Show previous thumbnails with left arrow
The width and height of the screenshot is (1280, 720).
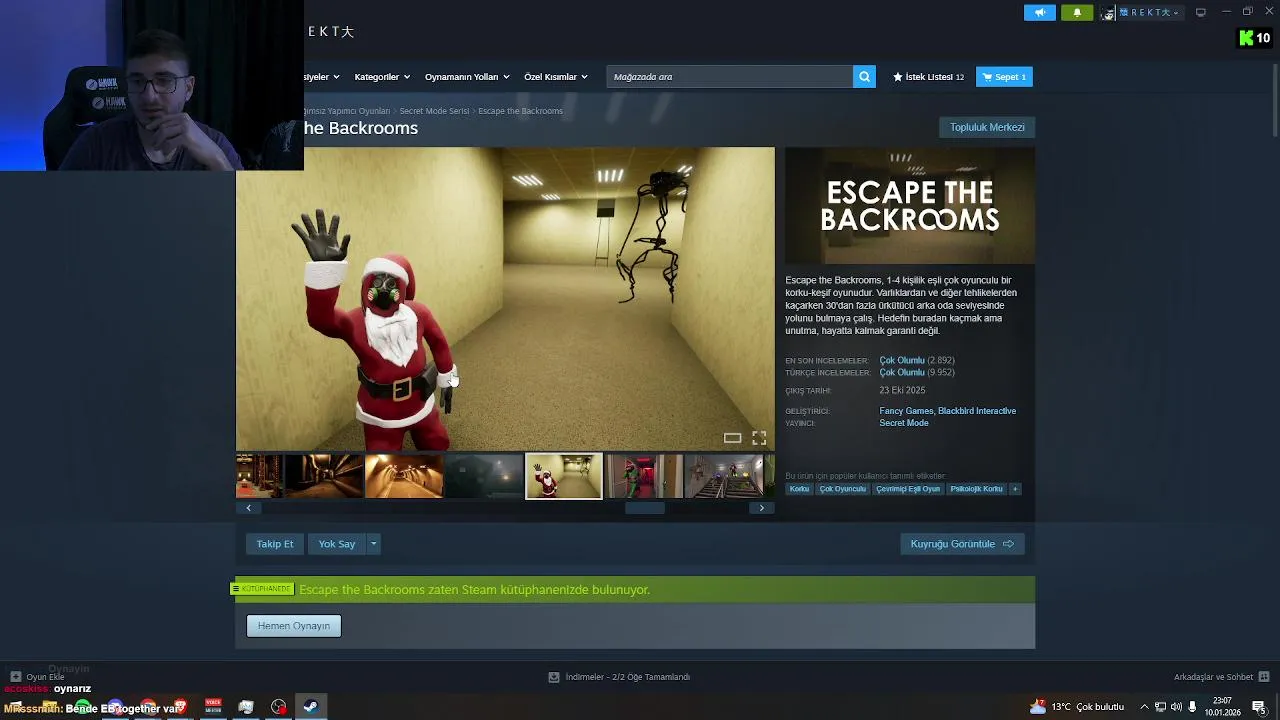coord(248,508)
